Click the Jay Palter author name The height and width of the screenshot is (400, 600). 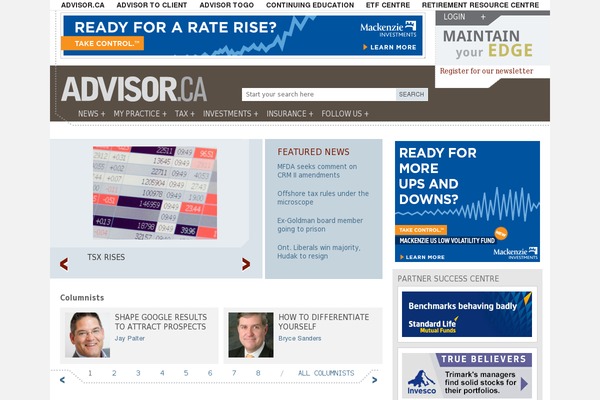[130, 338]
